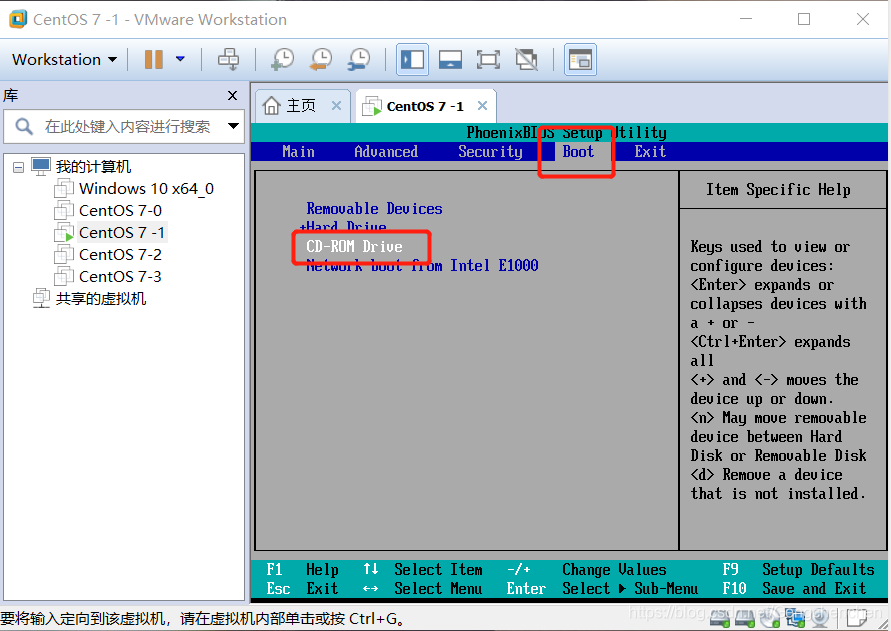Take a snapshot with the clock-plus icon
Viewport: 891px width, 631px height.
(282, 59)
